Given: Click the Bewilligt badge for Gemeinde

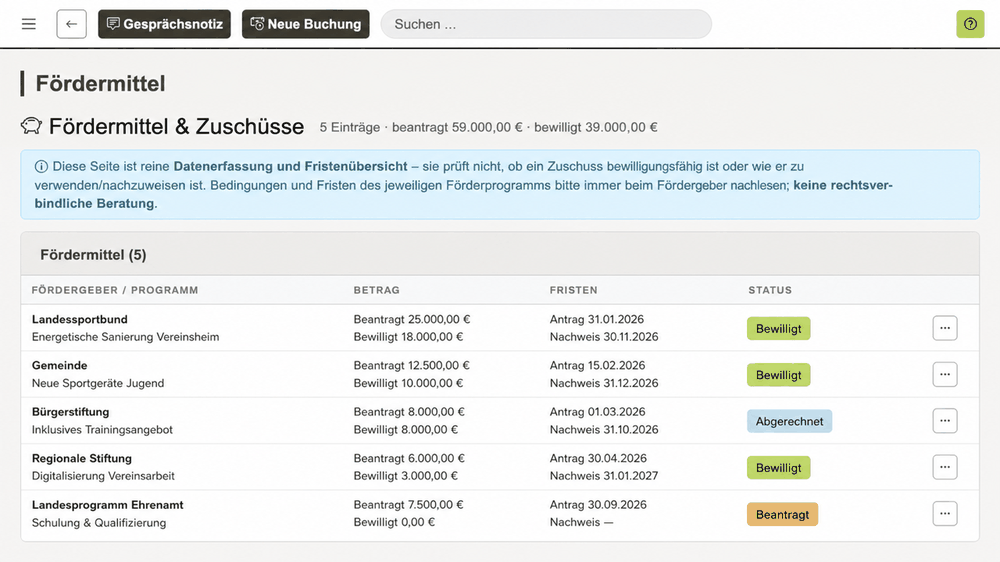Looking at the screenshot, I should (779, 375).
